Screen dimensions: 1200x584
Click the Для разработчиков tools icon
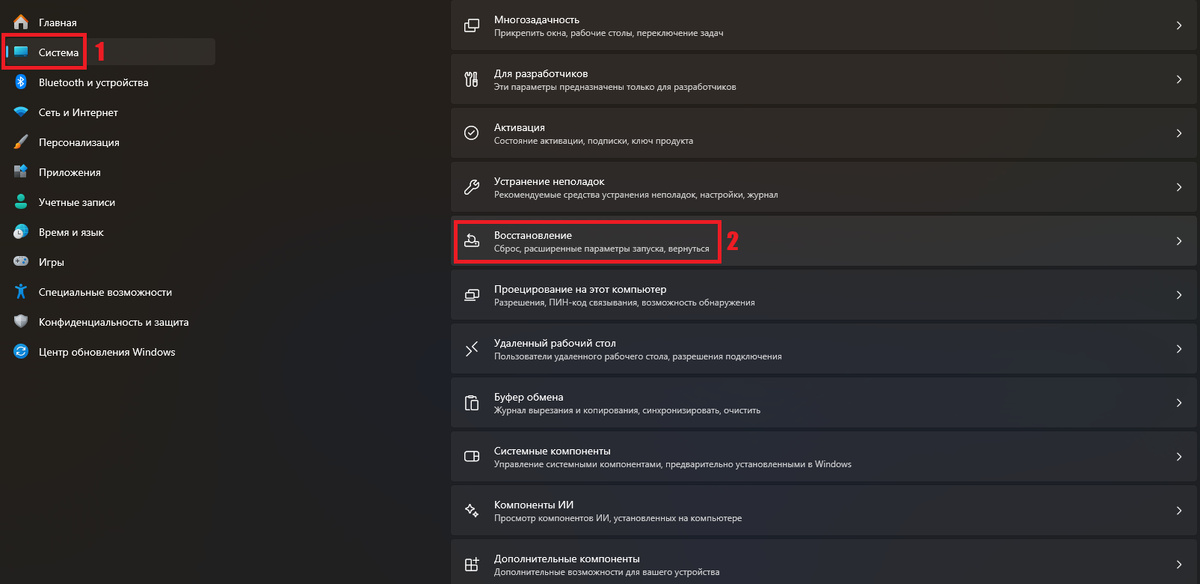pyautogui.click(x=471, y=76)
